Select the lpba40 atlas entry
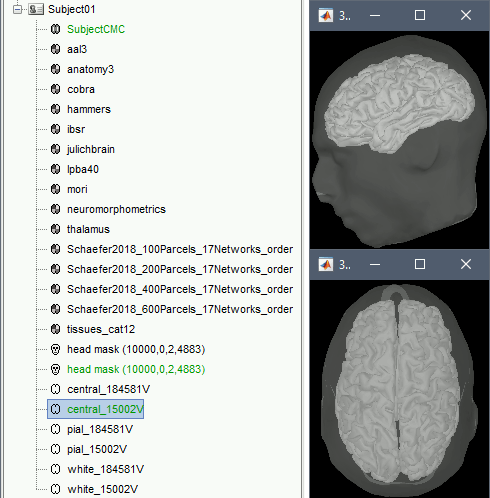 [83, 169]
